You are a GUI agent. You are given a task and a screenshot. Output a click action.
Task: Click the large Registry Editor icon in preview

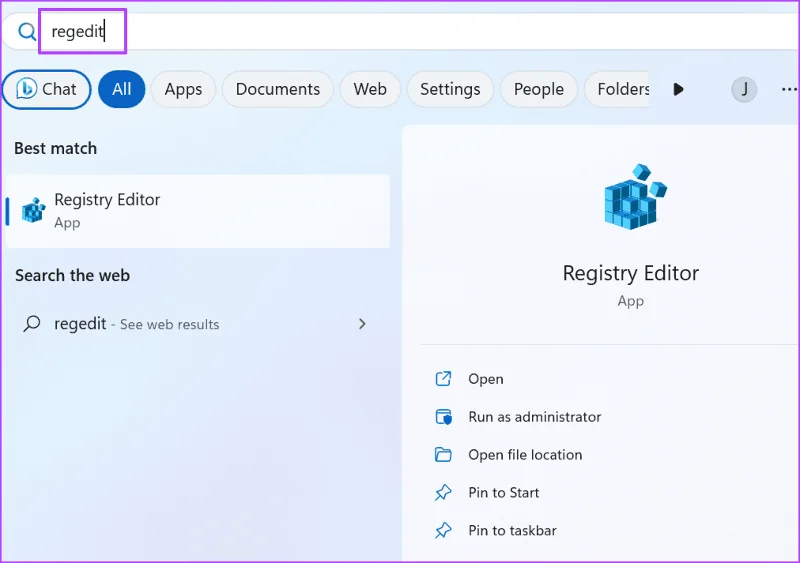635,197
